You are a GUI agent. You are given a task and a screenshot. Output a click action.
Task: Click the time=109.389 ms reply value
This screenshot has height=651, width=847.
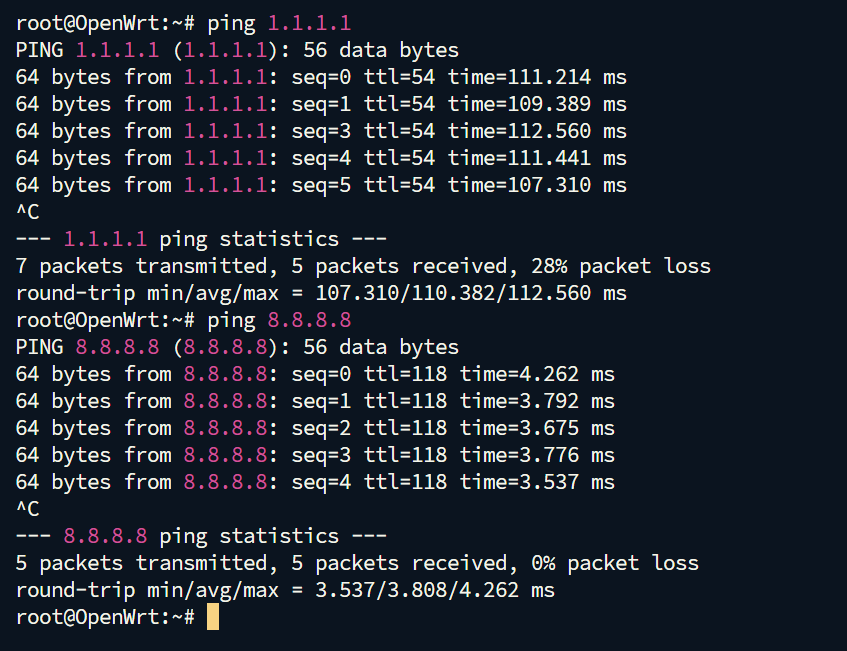click(537, 104)
